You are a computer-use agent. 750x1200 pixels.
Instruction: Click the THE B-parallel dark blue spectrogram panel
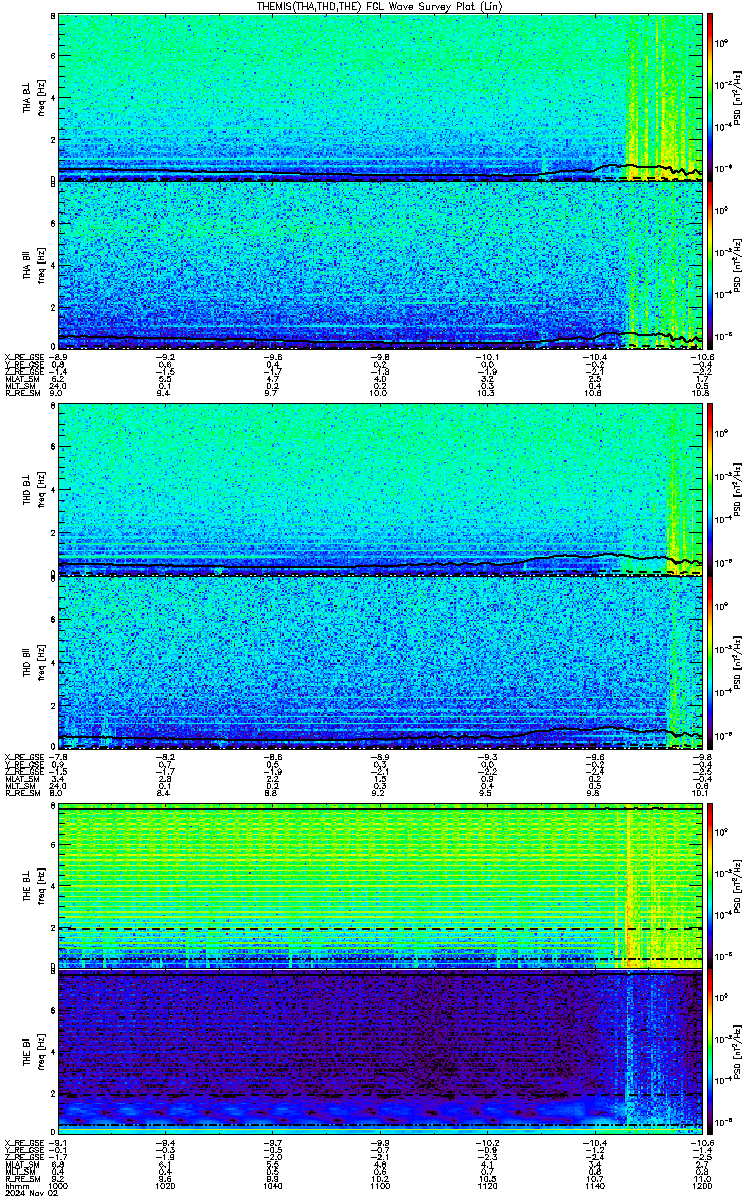point(381,1053)
